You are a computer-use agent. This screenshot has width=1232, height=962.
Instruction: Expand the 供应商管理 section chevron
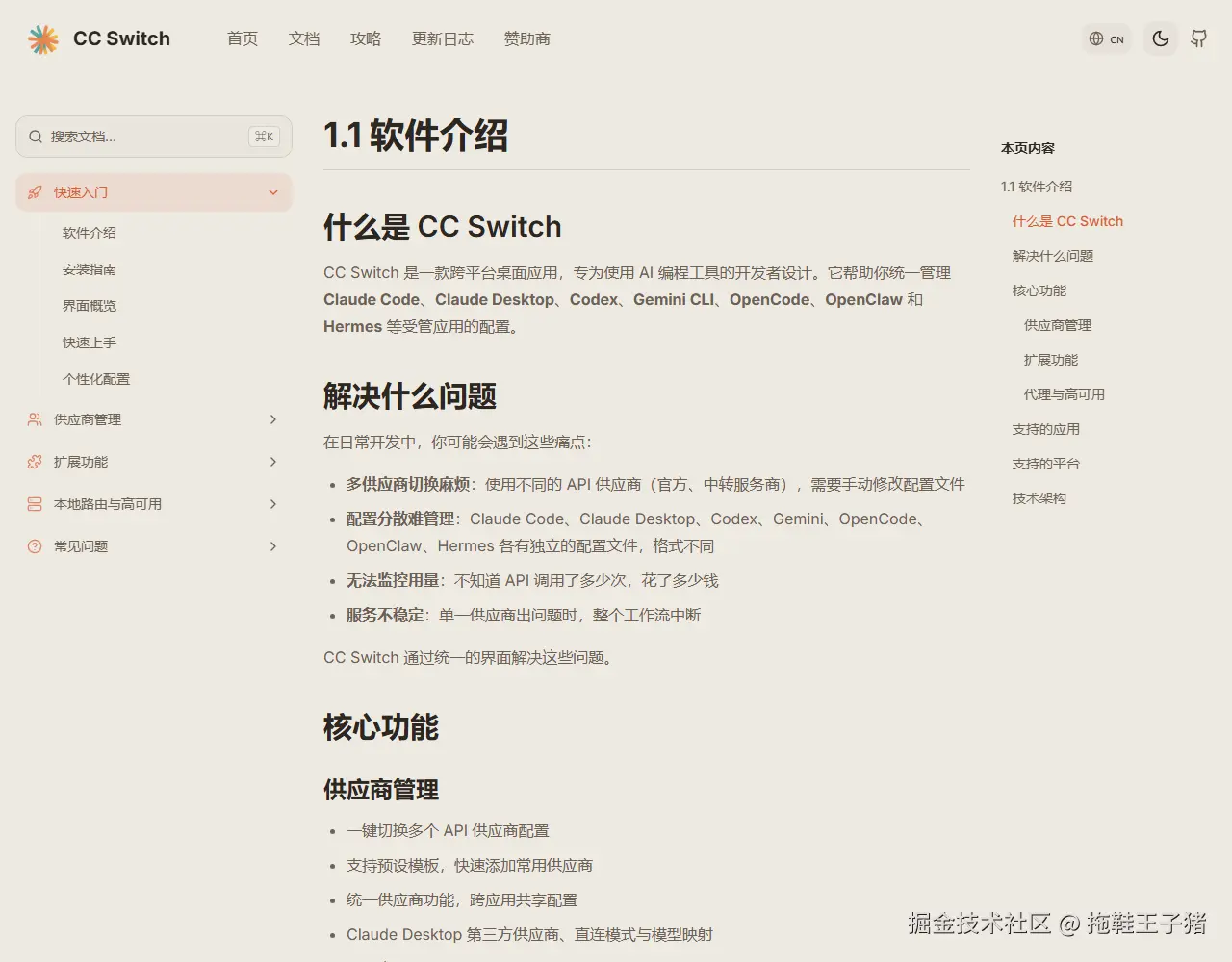coord(273,419)
